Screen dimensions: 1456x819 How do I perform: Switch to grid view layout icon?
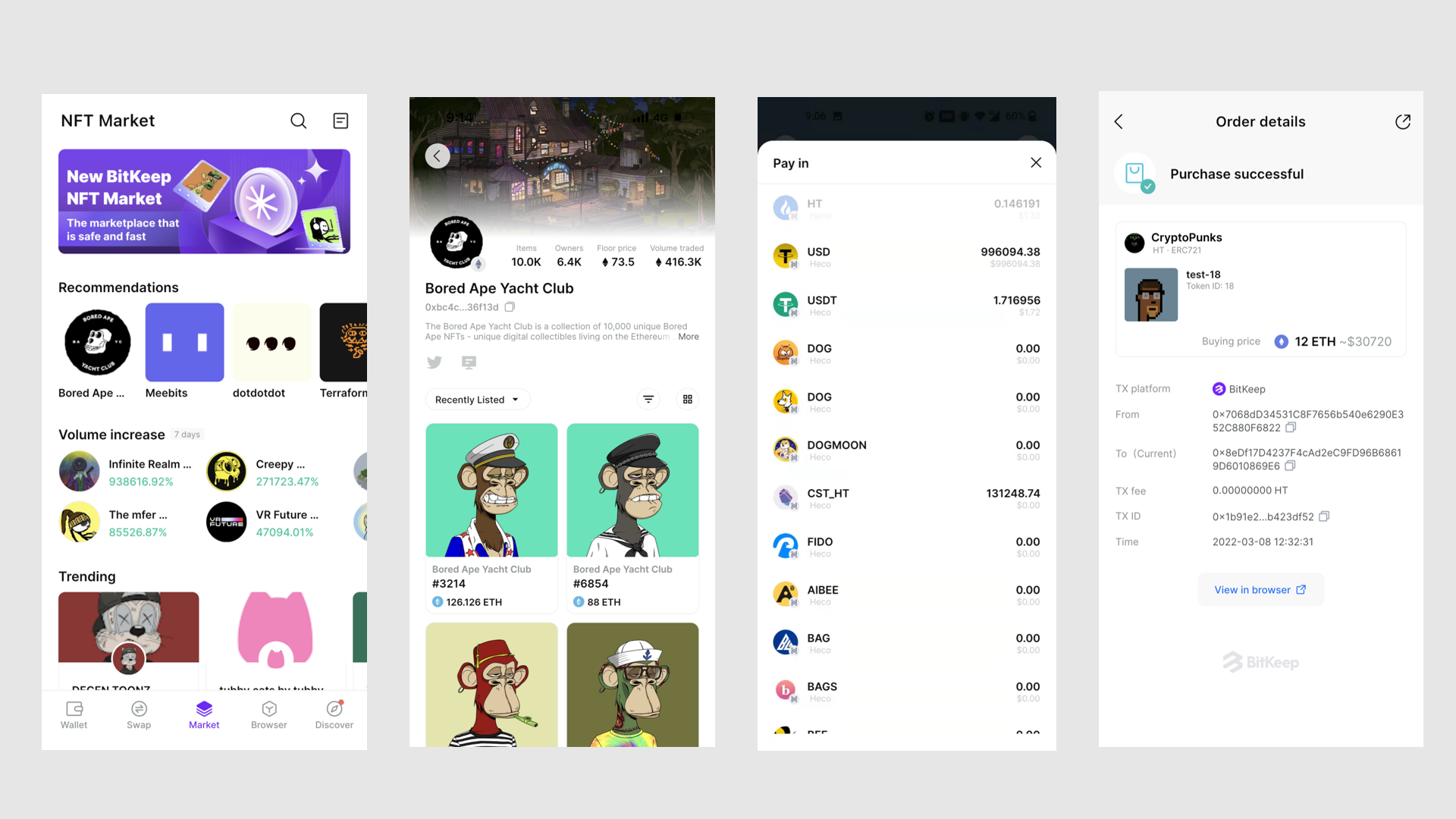(x=688, y=400)
